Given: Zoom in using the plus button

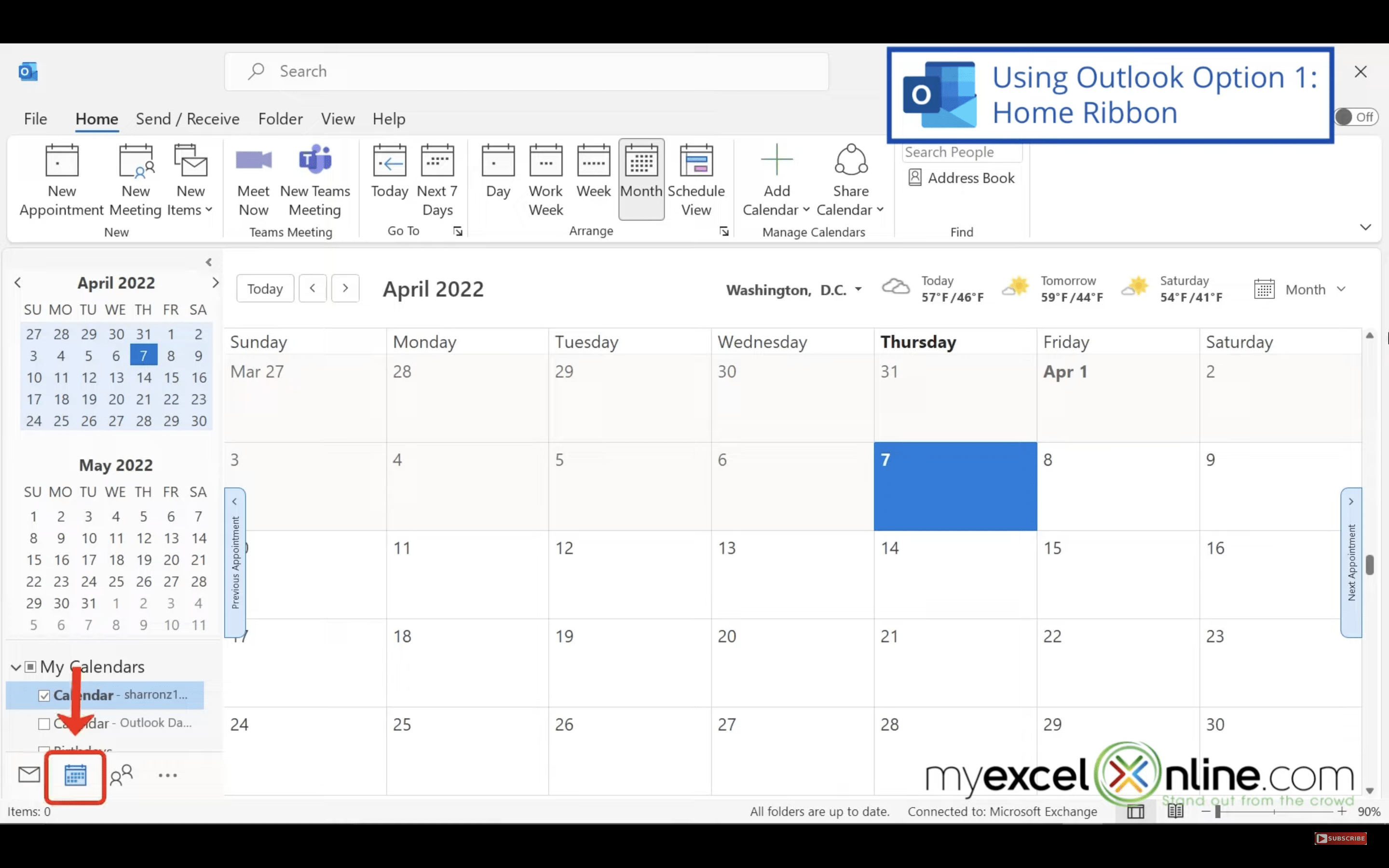Looking at the screenshot, I should [x=1341, y=811].
